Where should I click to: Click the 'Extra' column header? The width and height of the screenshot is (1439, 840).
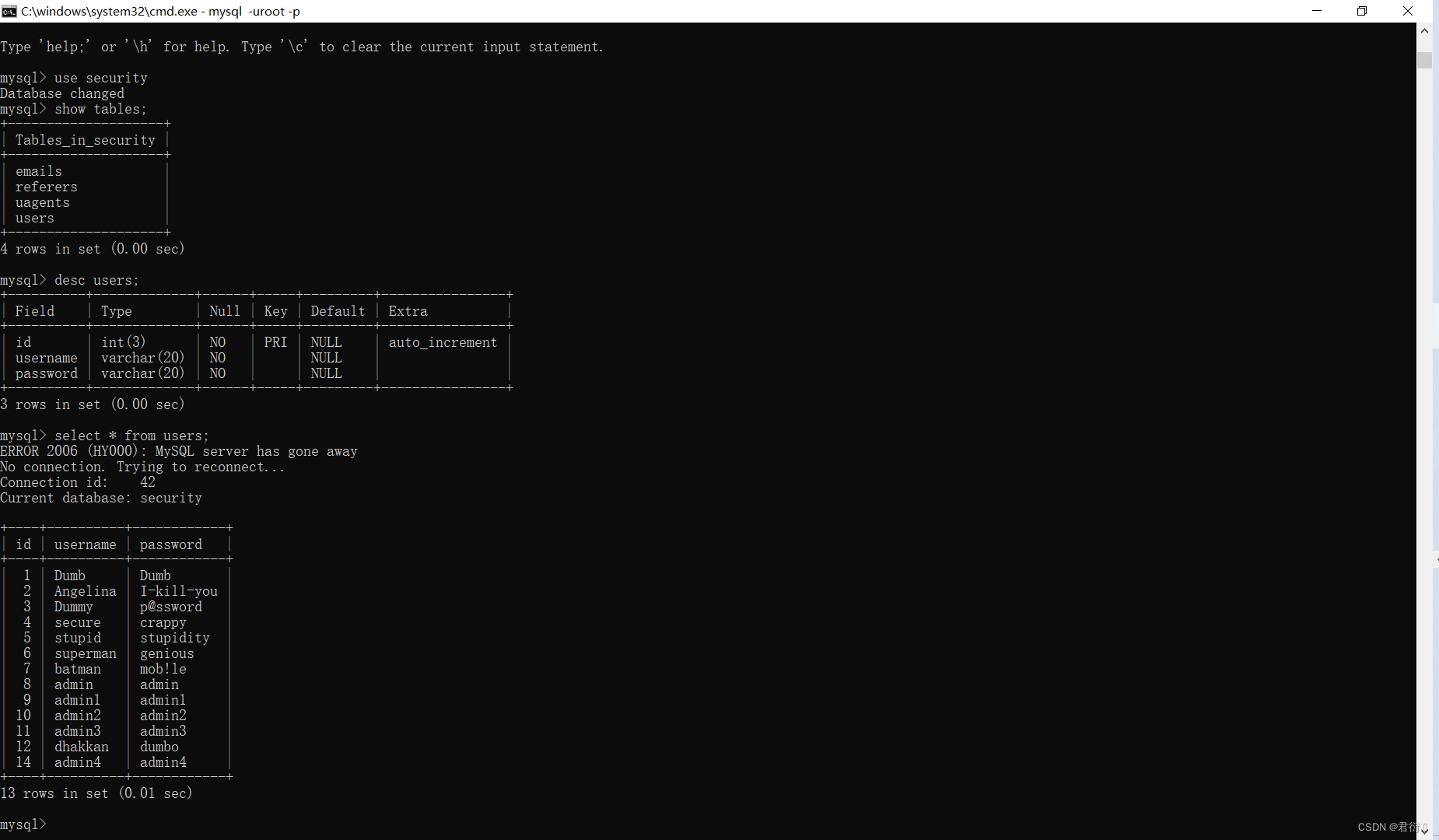(408, 311)
